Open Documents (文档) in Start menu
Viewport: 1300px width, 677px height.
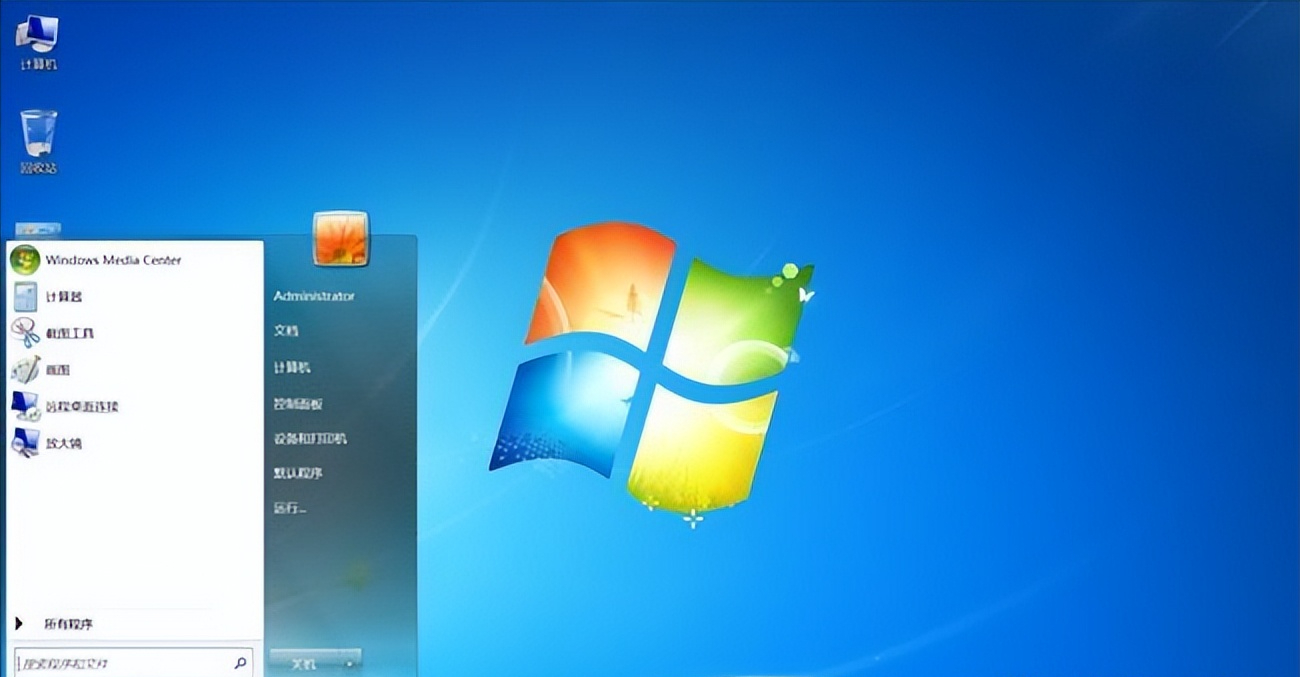(286, 331)
